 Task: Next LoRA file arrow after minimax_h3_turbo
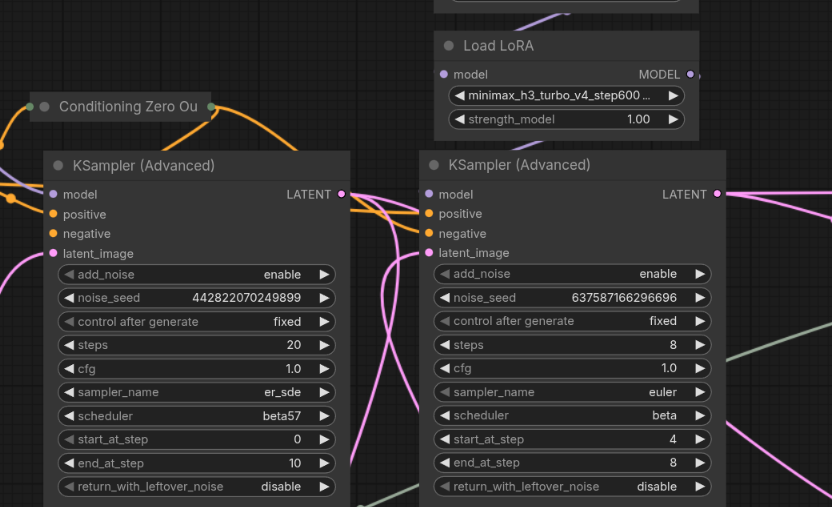pyautogui.click(x=673, y=95)
